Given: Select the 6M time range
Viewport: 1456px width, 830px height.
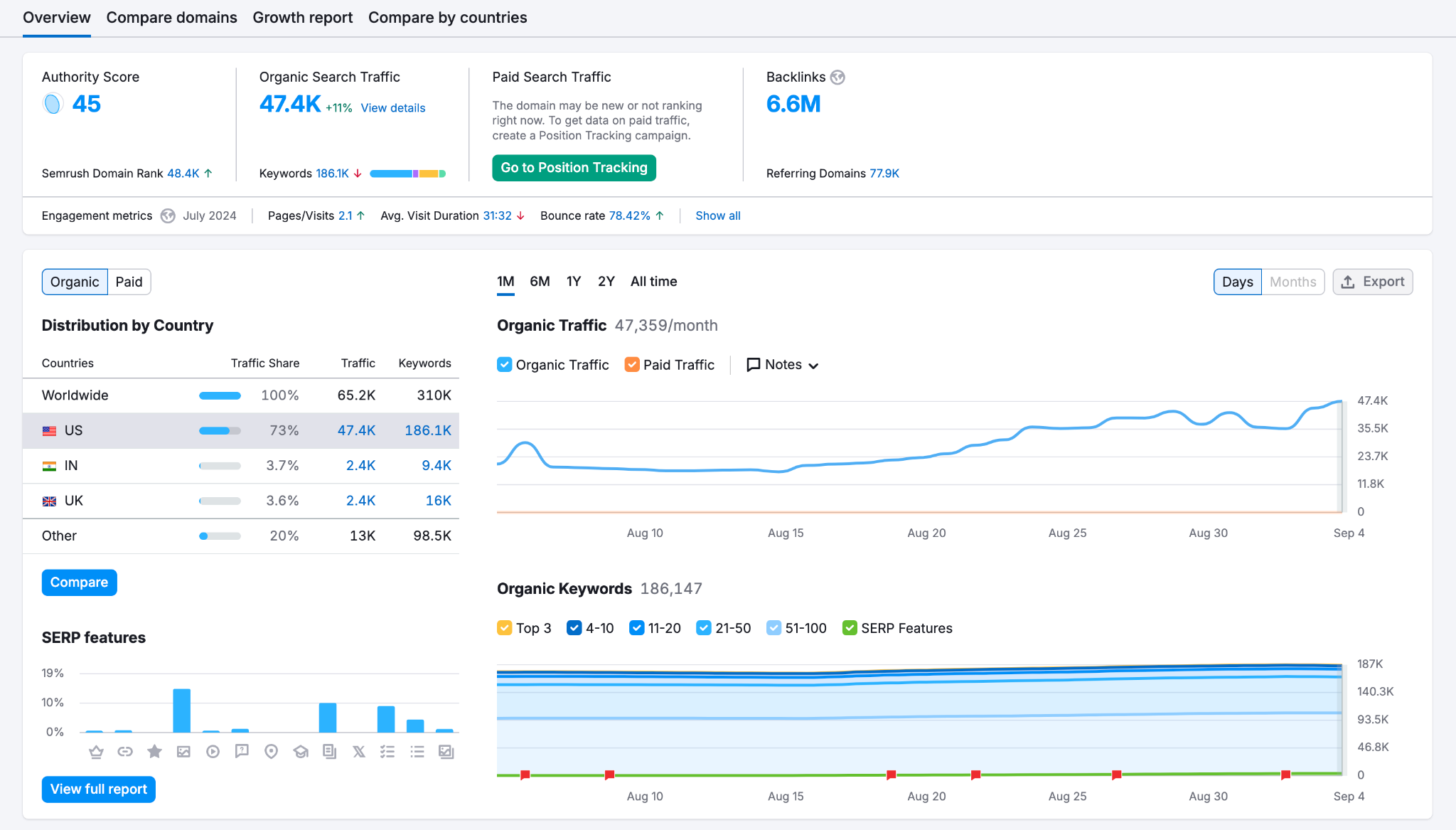Looking at the screenshot, I should 540,282.
